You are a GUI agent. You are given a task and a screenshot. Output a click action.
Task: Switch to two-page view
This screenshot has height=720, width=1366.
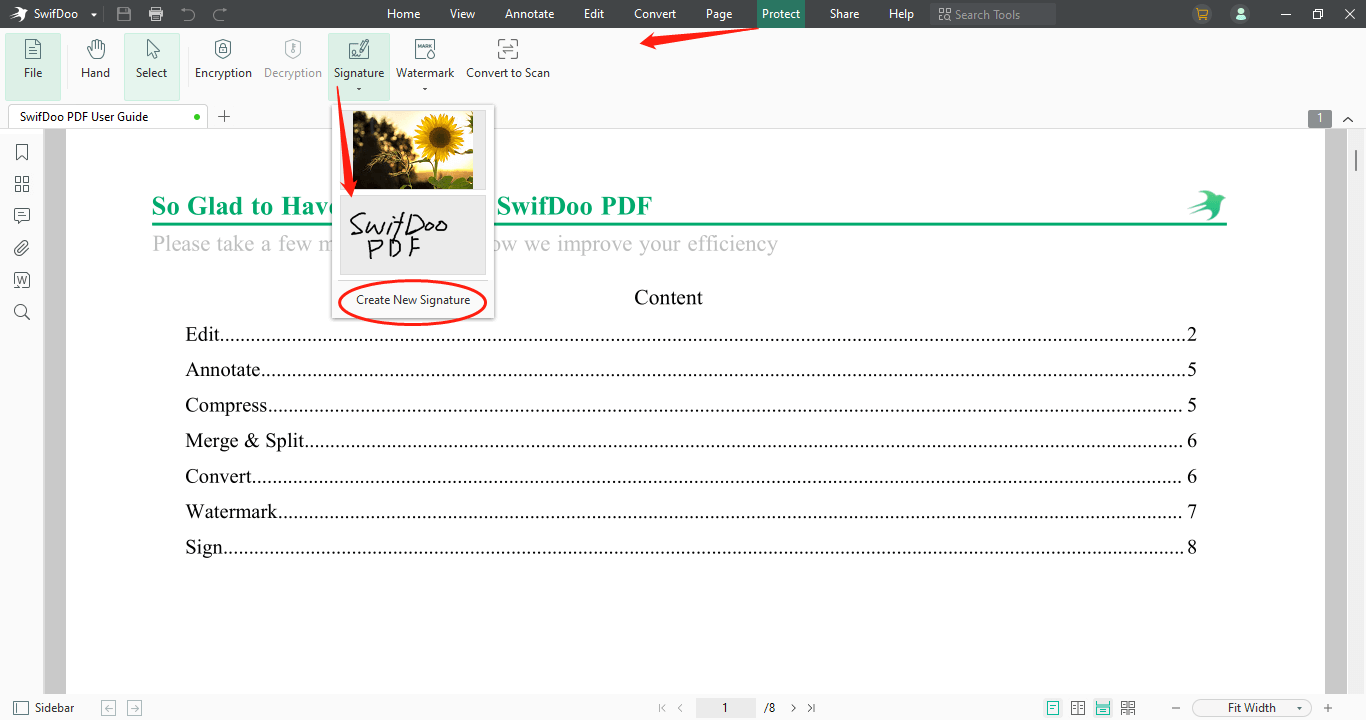[1078, 708]
